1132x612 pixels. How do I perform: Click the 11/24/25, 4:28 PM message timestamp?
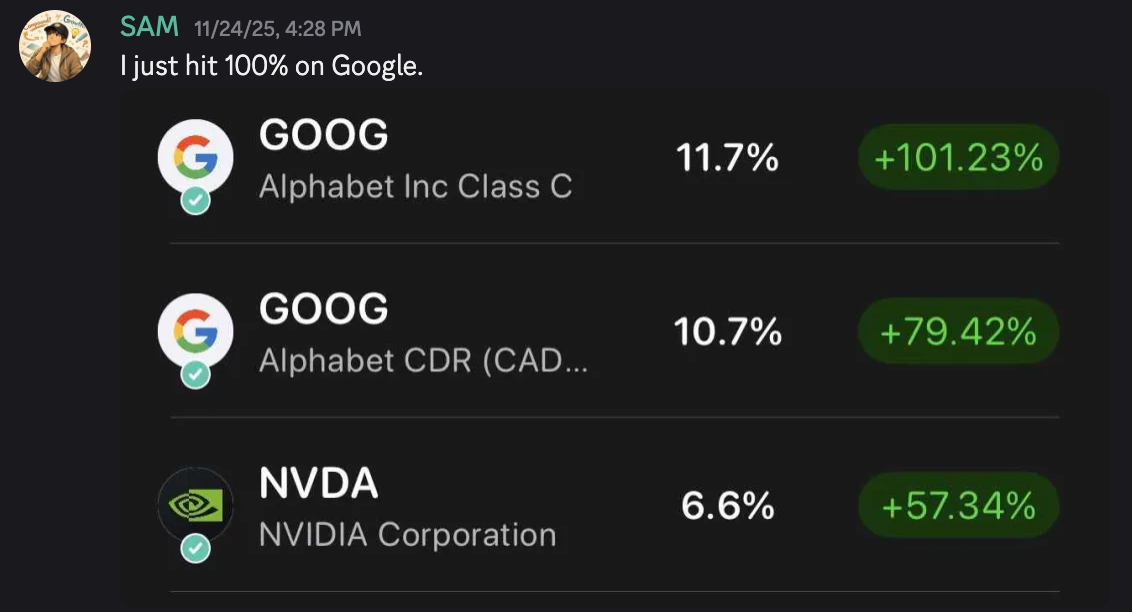278,29
